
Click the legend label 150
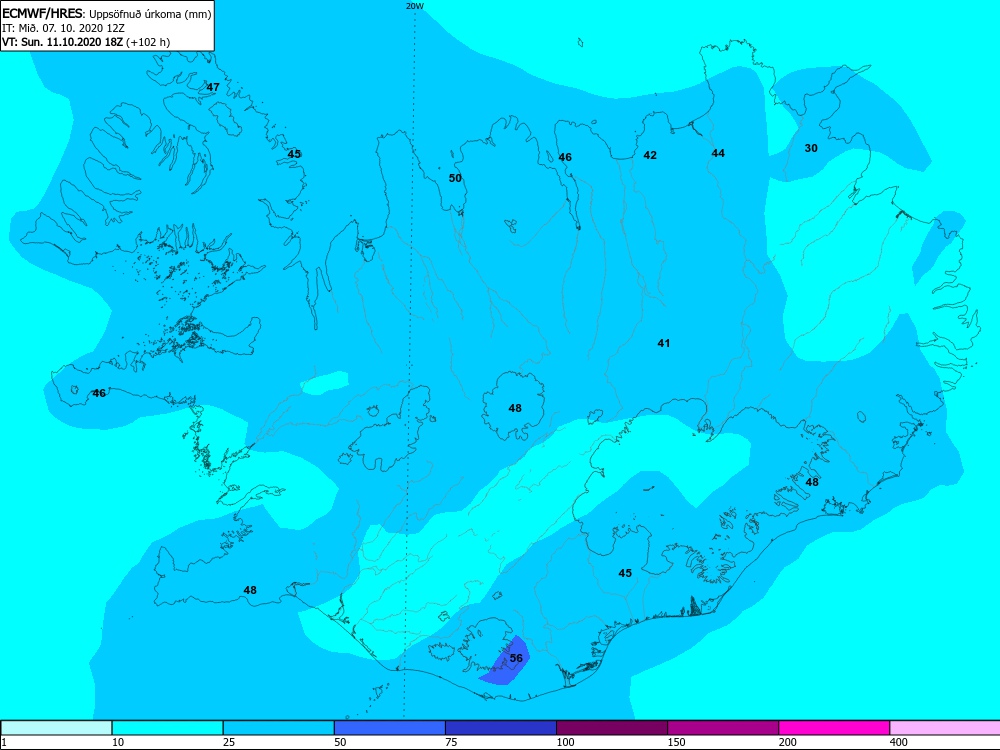677,742
